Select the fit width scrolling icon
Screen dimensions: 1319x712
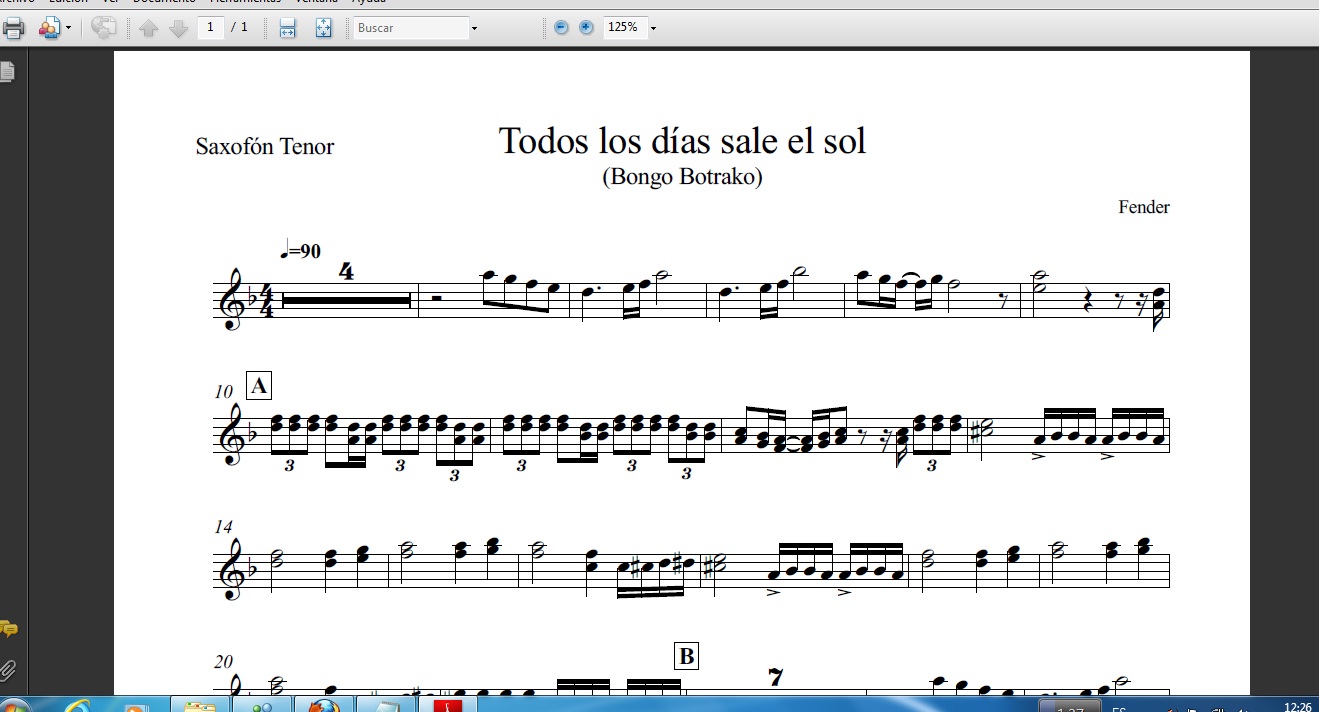pyautogui.click(x=287, y=28)
